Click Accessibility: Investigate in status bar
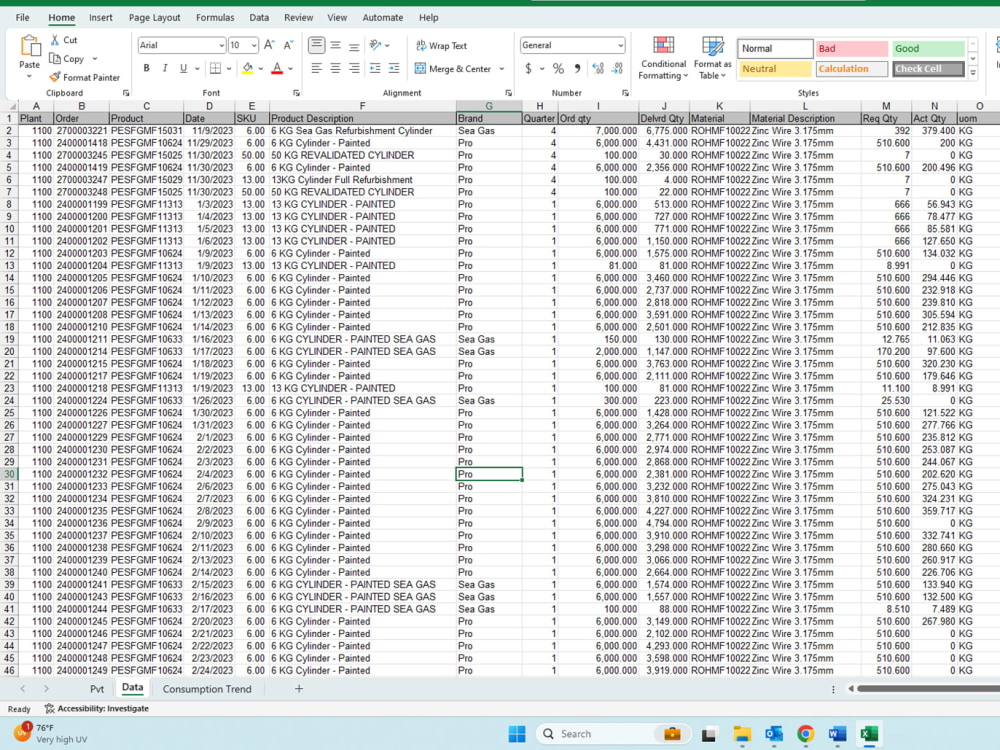This screenshot has height=750, width=1000. coord(96,709)
